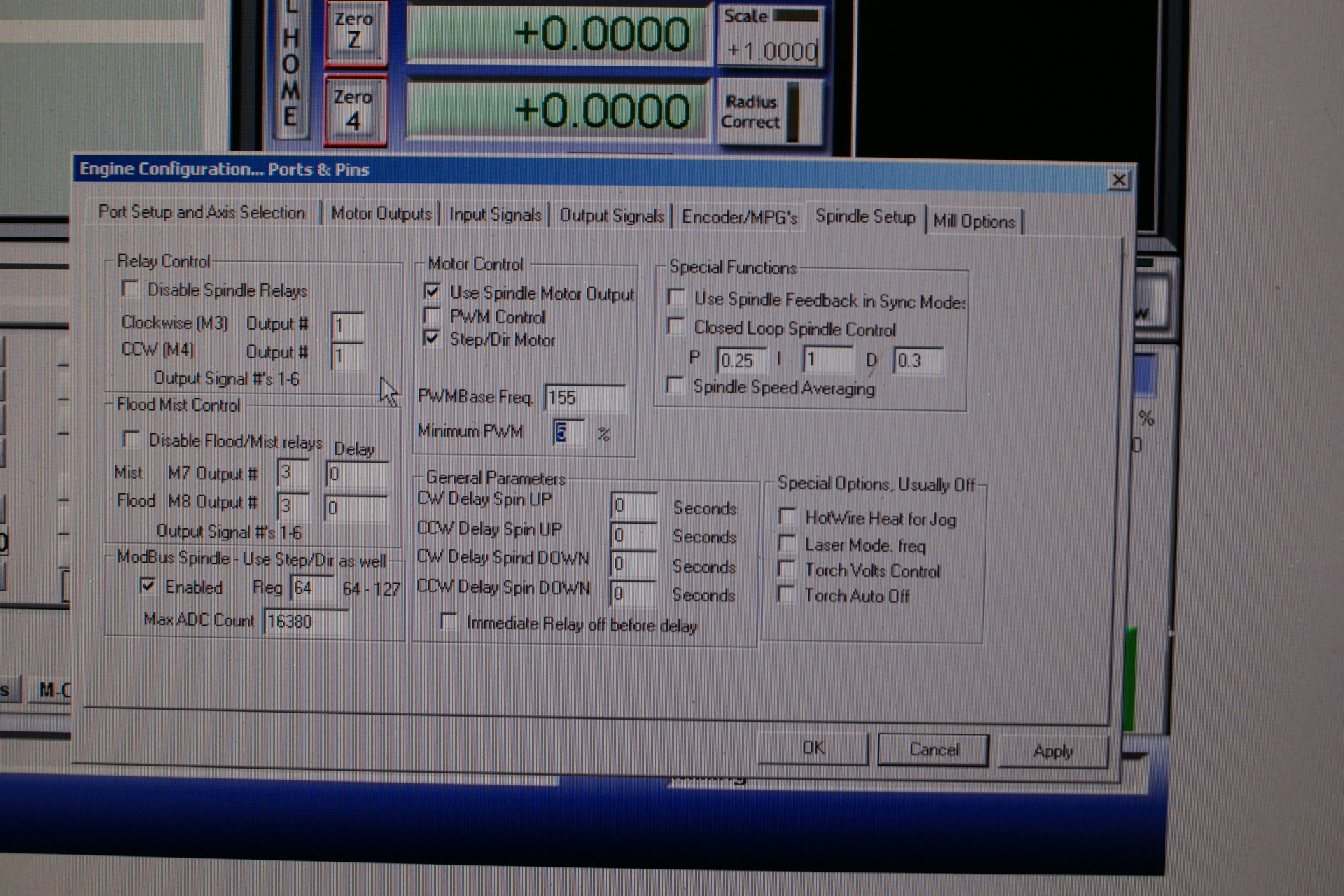Enable Laser Mode freq option
This screenshot has height=896, width=1344.
pyautogui.click(x=787, y=544)
